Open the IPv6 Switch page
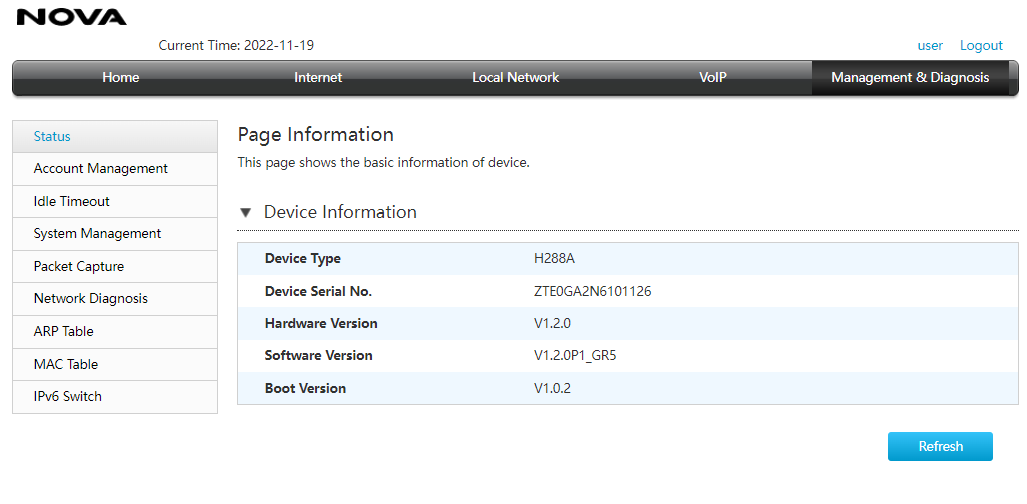The image size is (1027, 504). pyautogui.click(x=115, y=397)
